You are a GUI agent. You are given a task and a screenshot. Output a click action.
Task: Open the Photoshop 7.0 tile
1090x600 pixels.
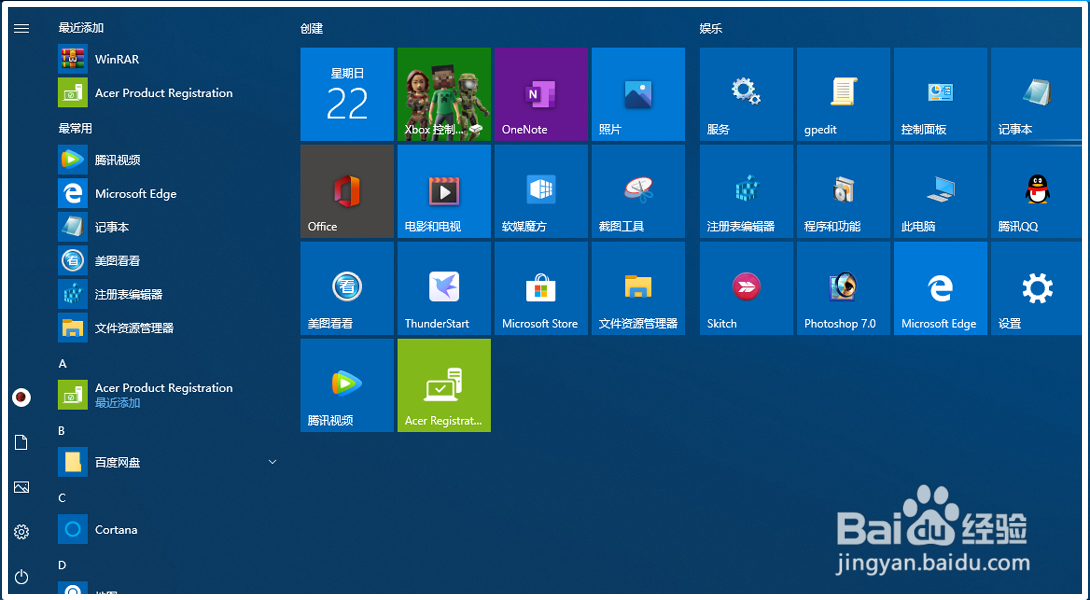(843, 289)
